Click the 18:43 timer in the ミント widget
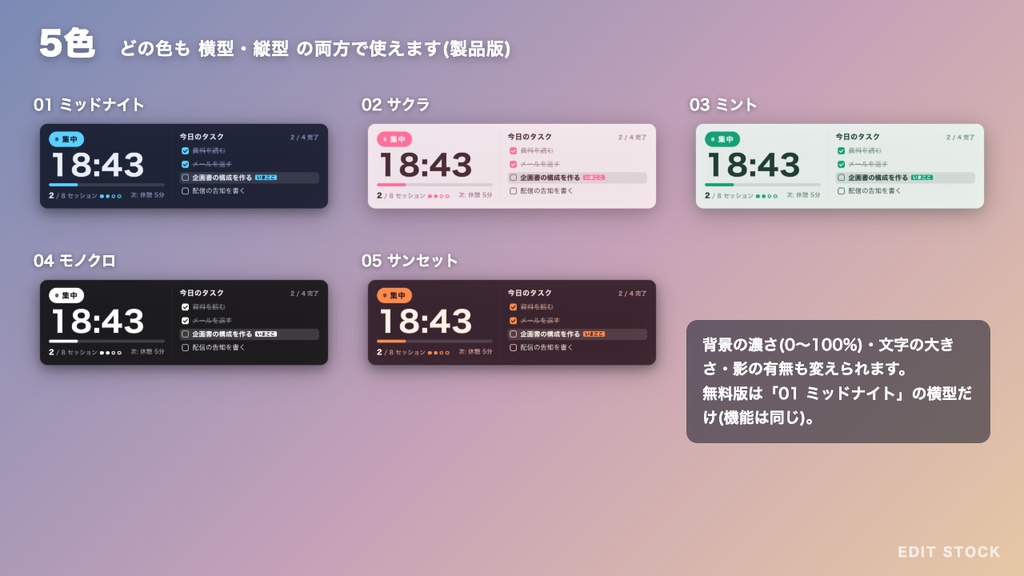 pos(754,165)
